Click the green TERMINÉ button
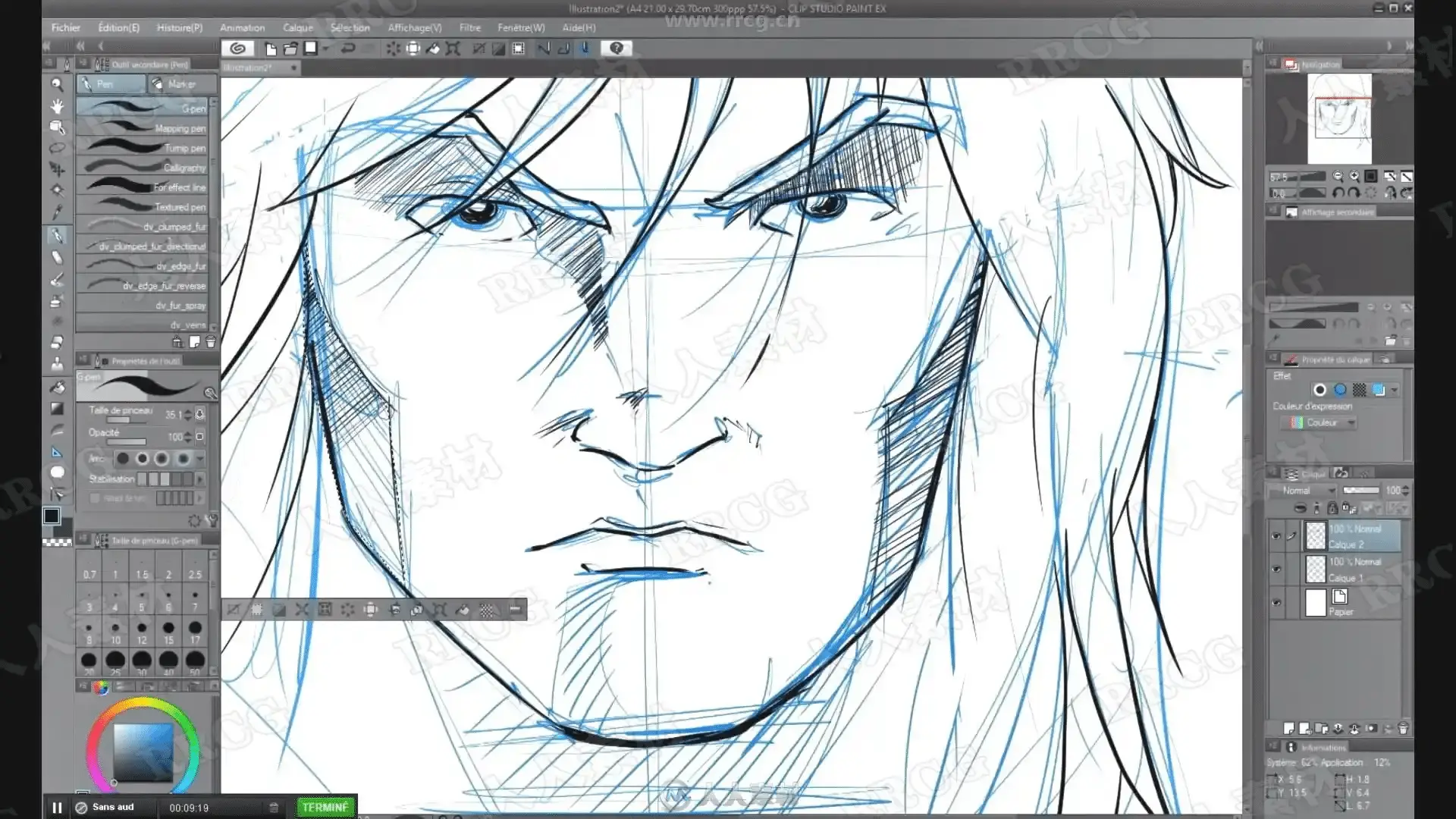The image size is (1456, 819). click(325, 808)
